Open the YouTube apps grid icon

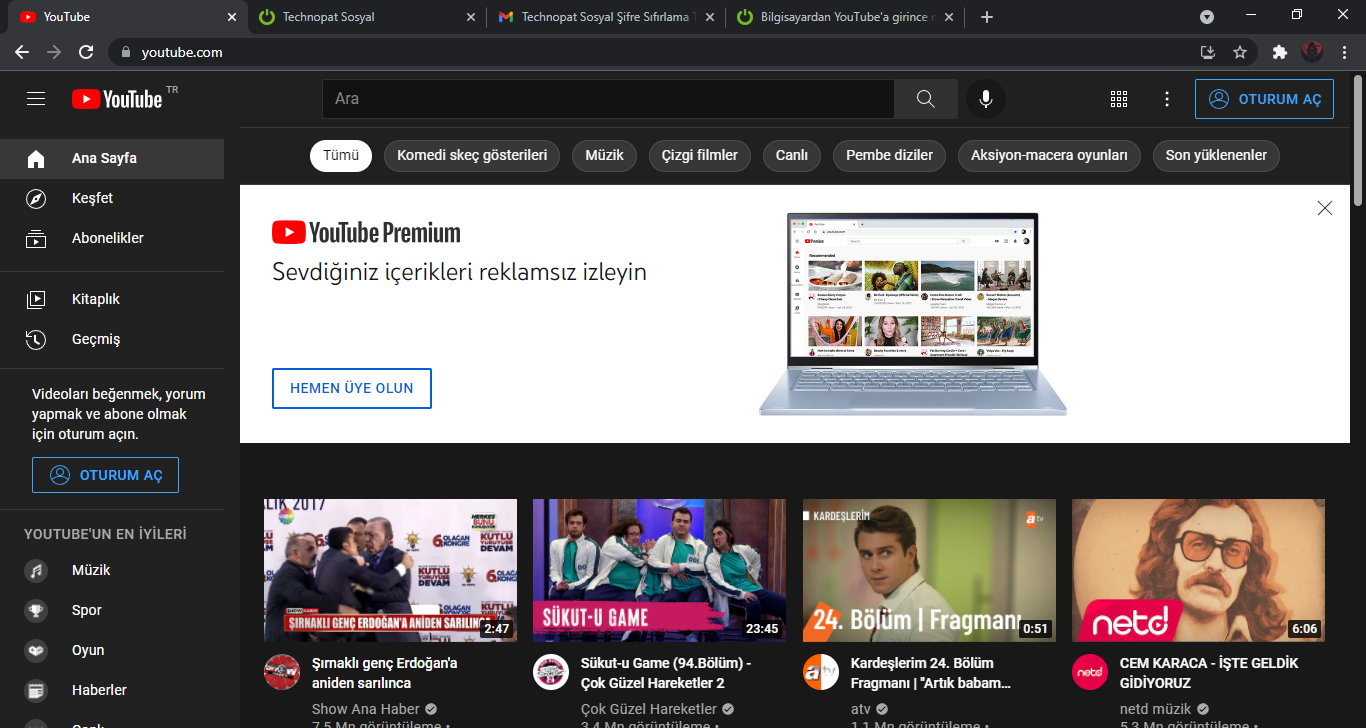pos(1119,99)
